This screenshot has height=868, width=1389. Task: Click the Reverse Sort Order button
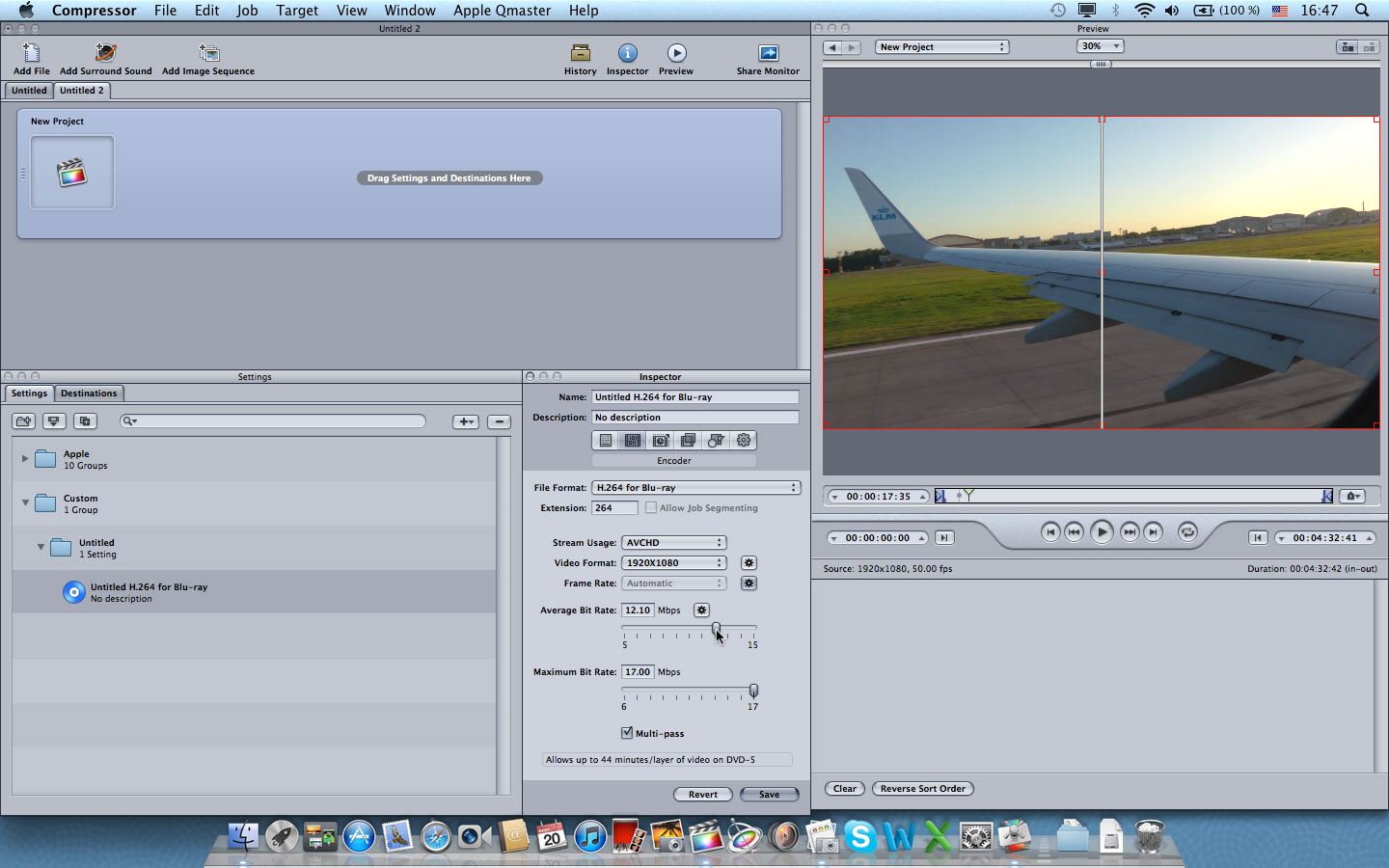[922, 789]
